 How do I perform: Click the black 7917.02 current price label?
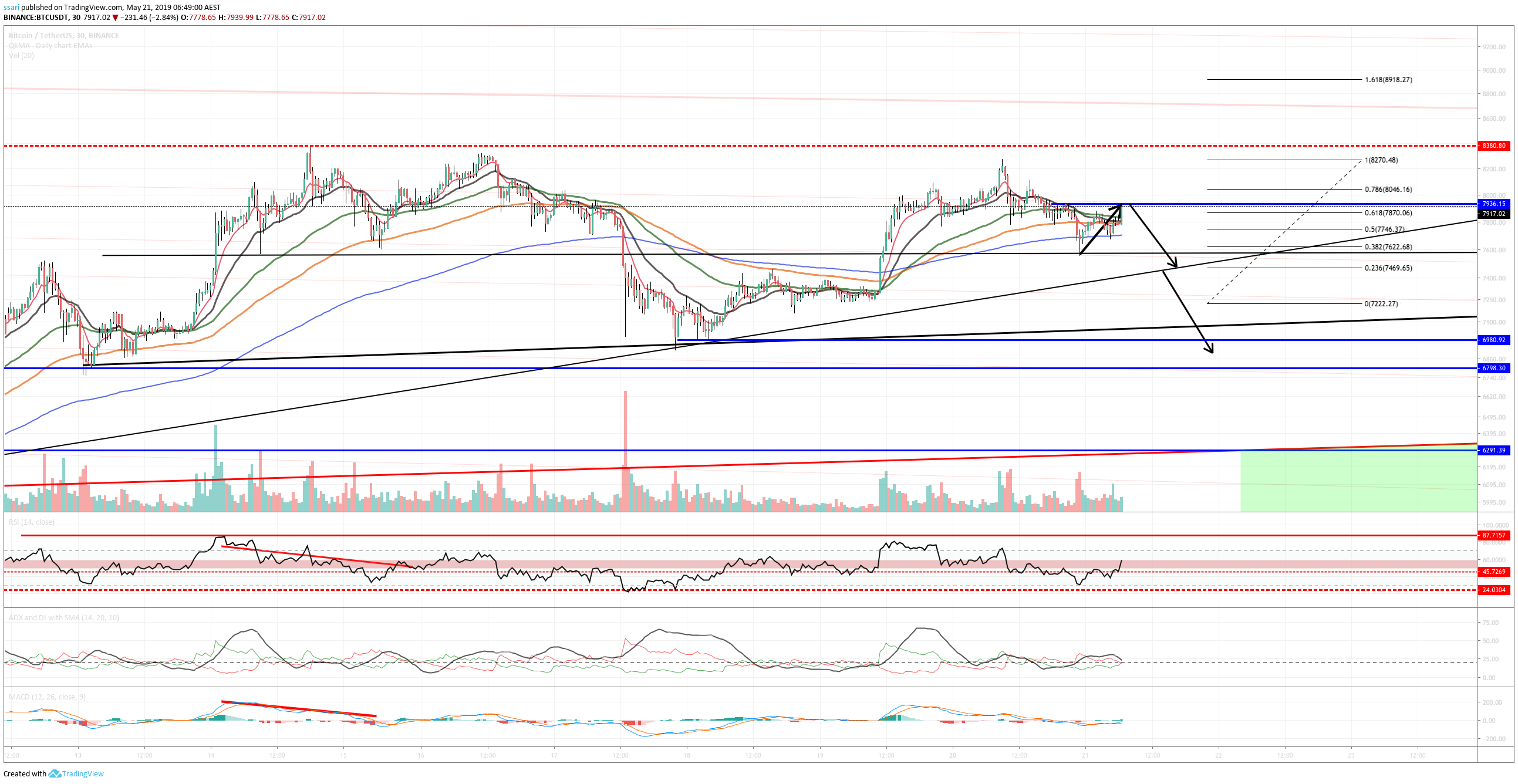click(1494, 214)
